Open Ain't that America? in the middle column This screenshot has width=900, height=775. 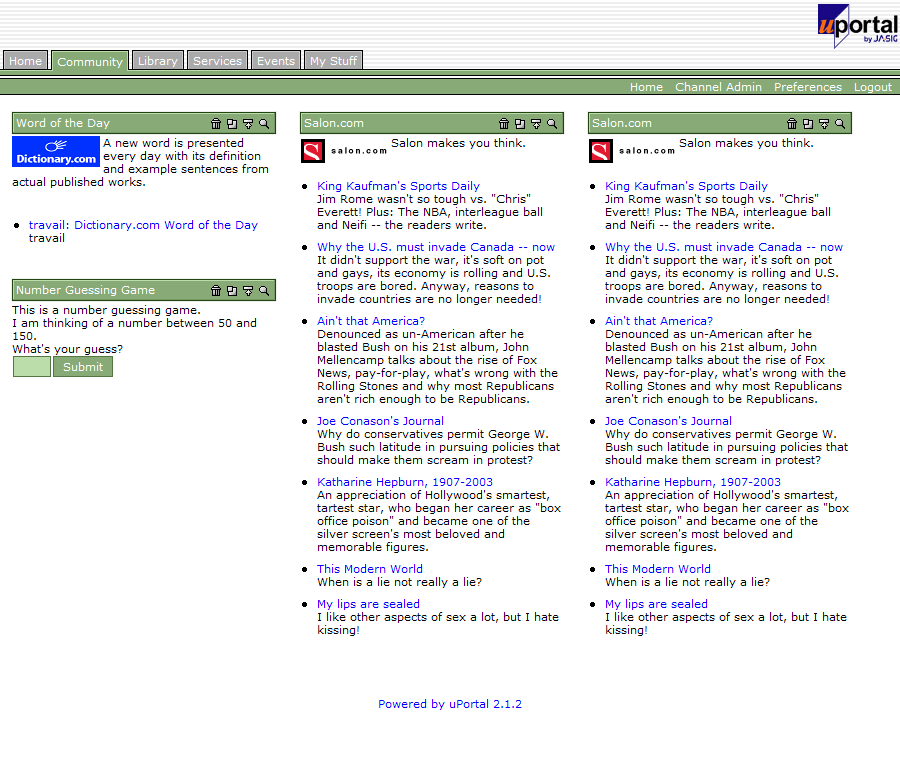coord(371,321)
